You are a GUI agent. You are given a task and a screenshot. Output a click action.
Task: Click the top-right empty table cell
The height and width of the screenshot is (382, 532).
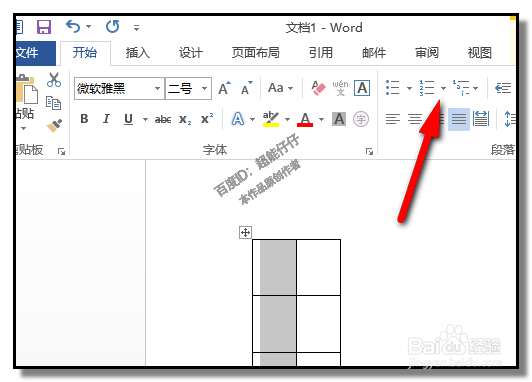tap(319, 267)
